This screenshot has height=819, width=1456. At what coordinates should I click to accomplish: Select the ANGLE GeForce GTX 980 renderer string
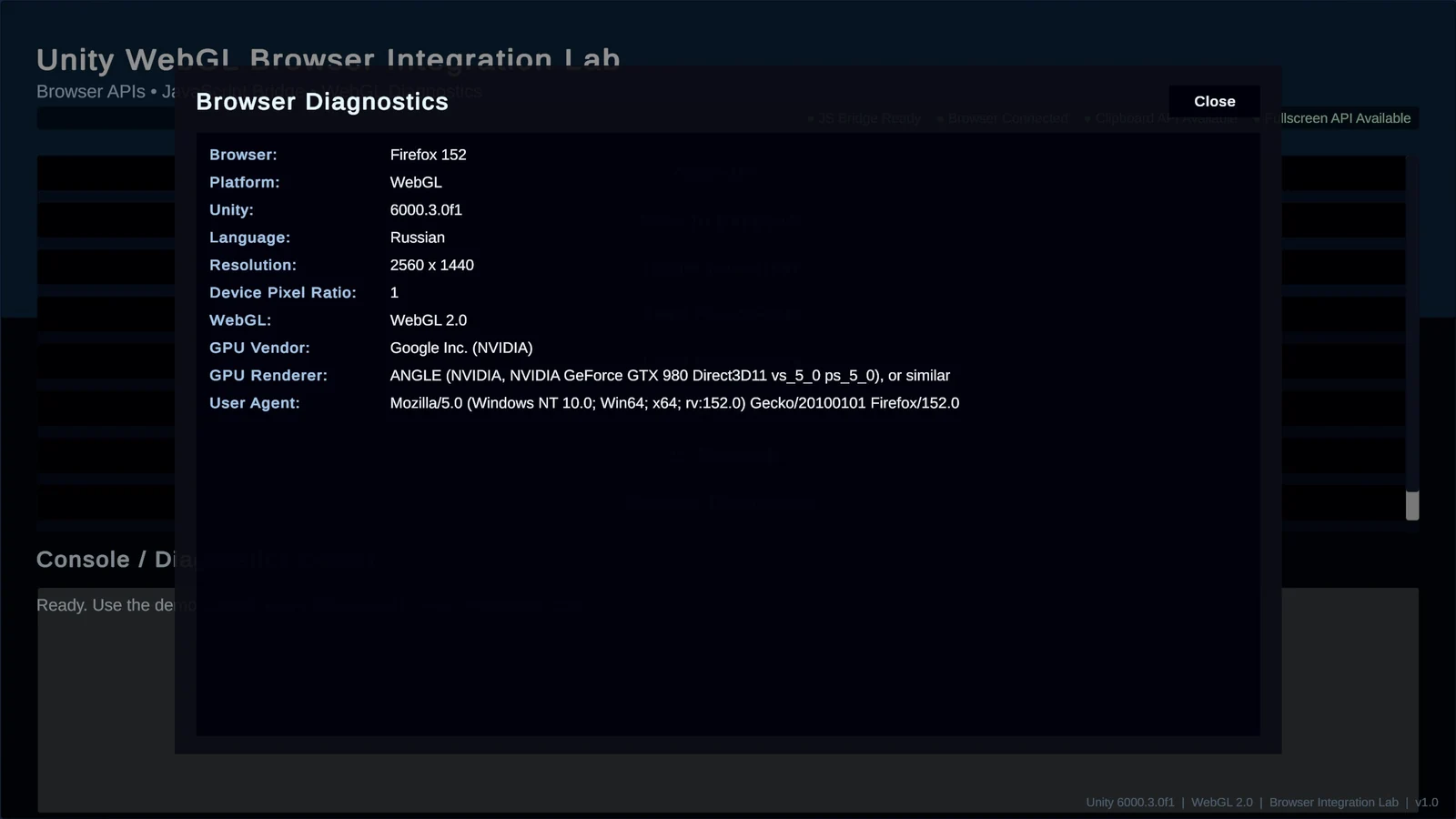(x=670, y=375)
